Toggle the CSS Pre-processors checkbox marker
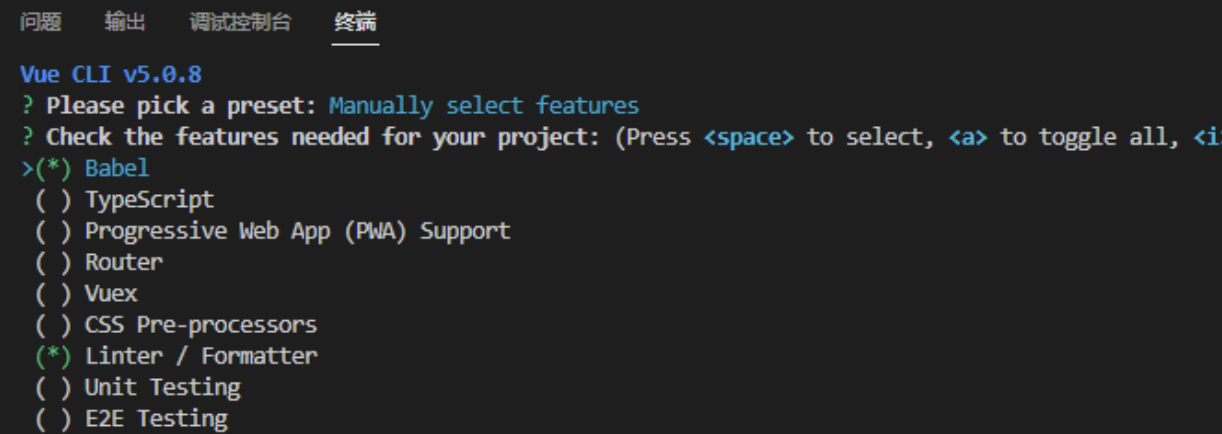 53,325
